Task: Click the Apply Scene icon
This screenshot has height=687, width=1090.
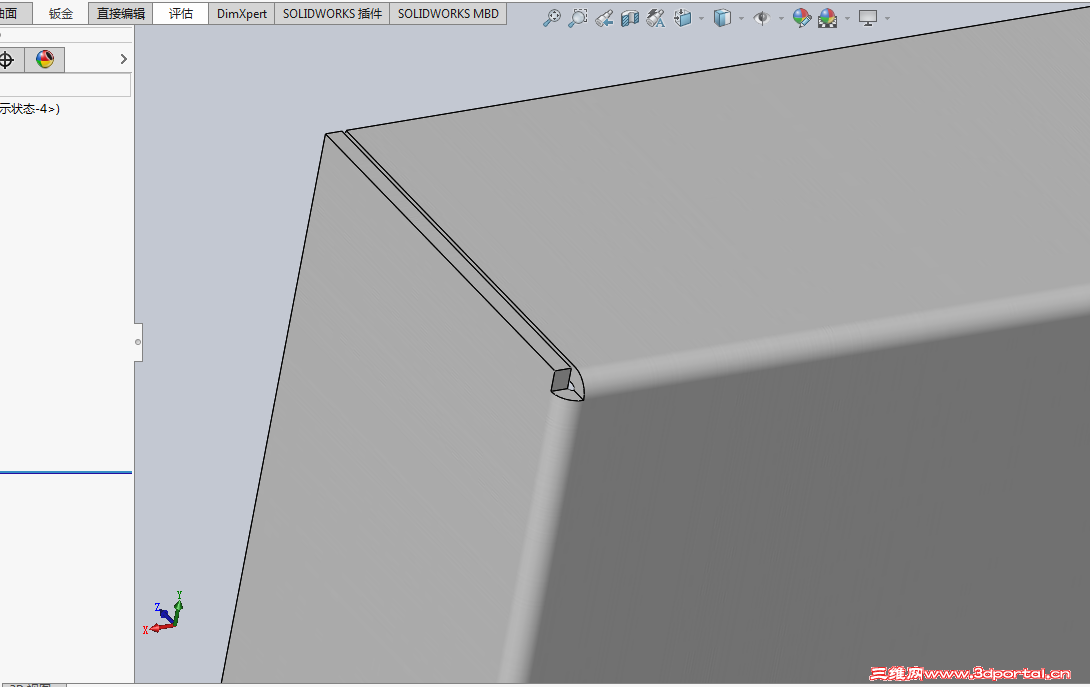Action: (827, 18)
